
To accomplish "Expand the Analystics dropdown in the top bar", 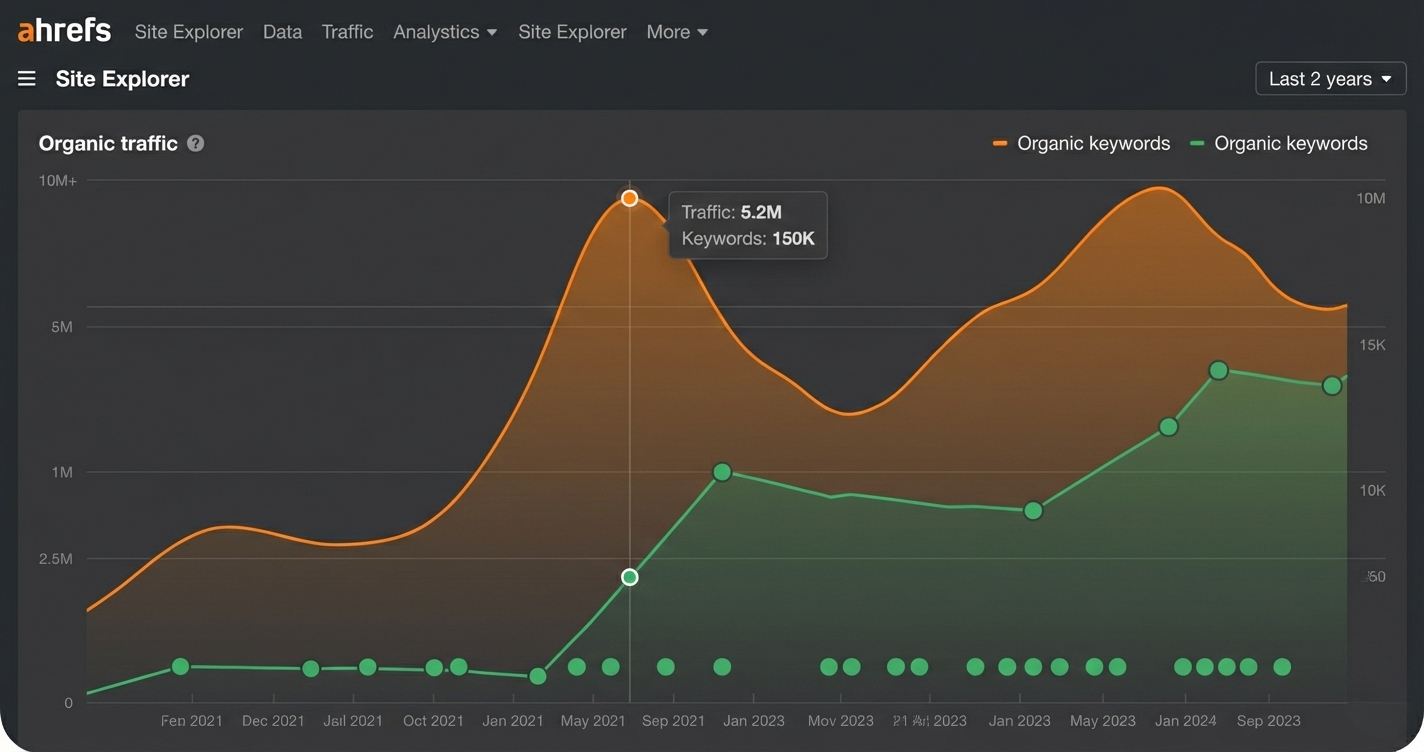I will [x=444, y=31].
